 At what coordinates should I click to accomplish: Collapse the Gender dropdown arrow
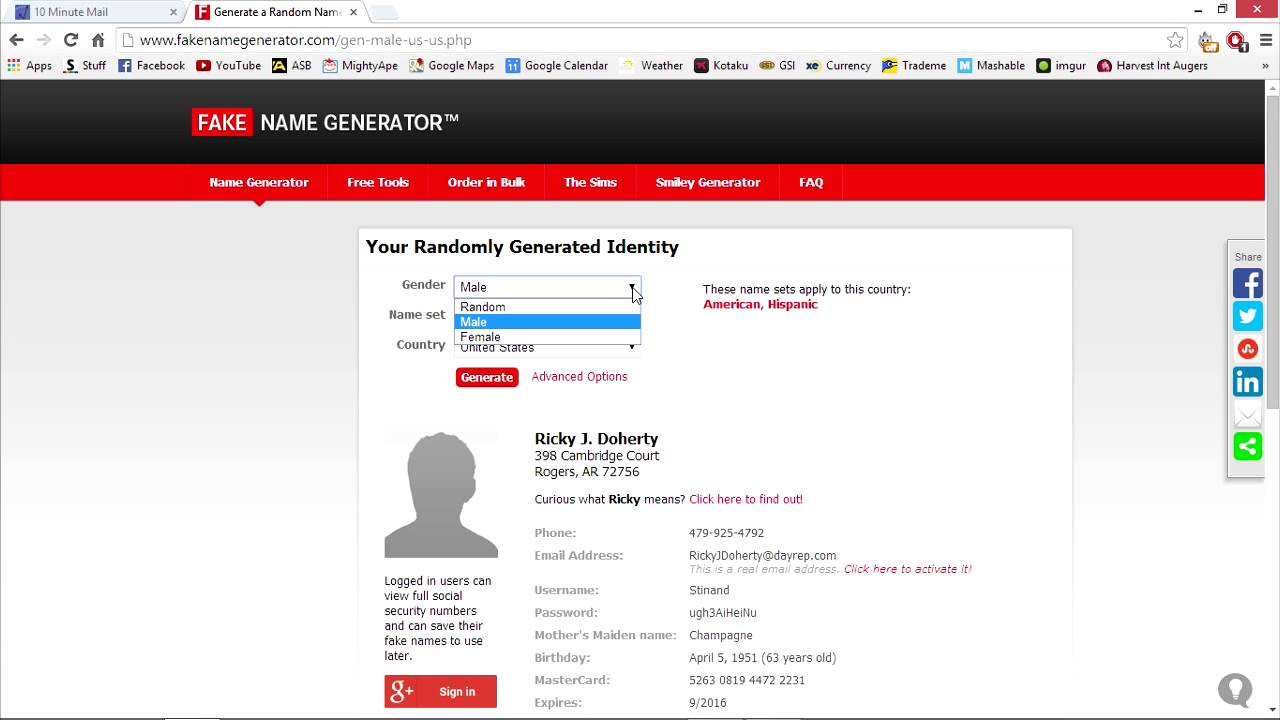(632, 287)
